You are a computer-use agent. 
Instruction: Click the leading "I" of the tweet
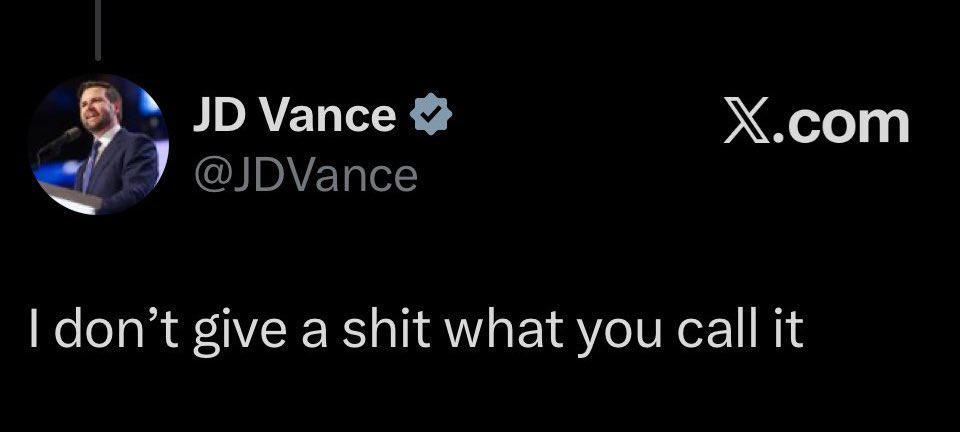[x=33, y=329]
